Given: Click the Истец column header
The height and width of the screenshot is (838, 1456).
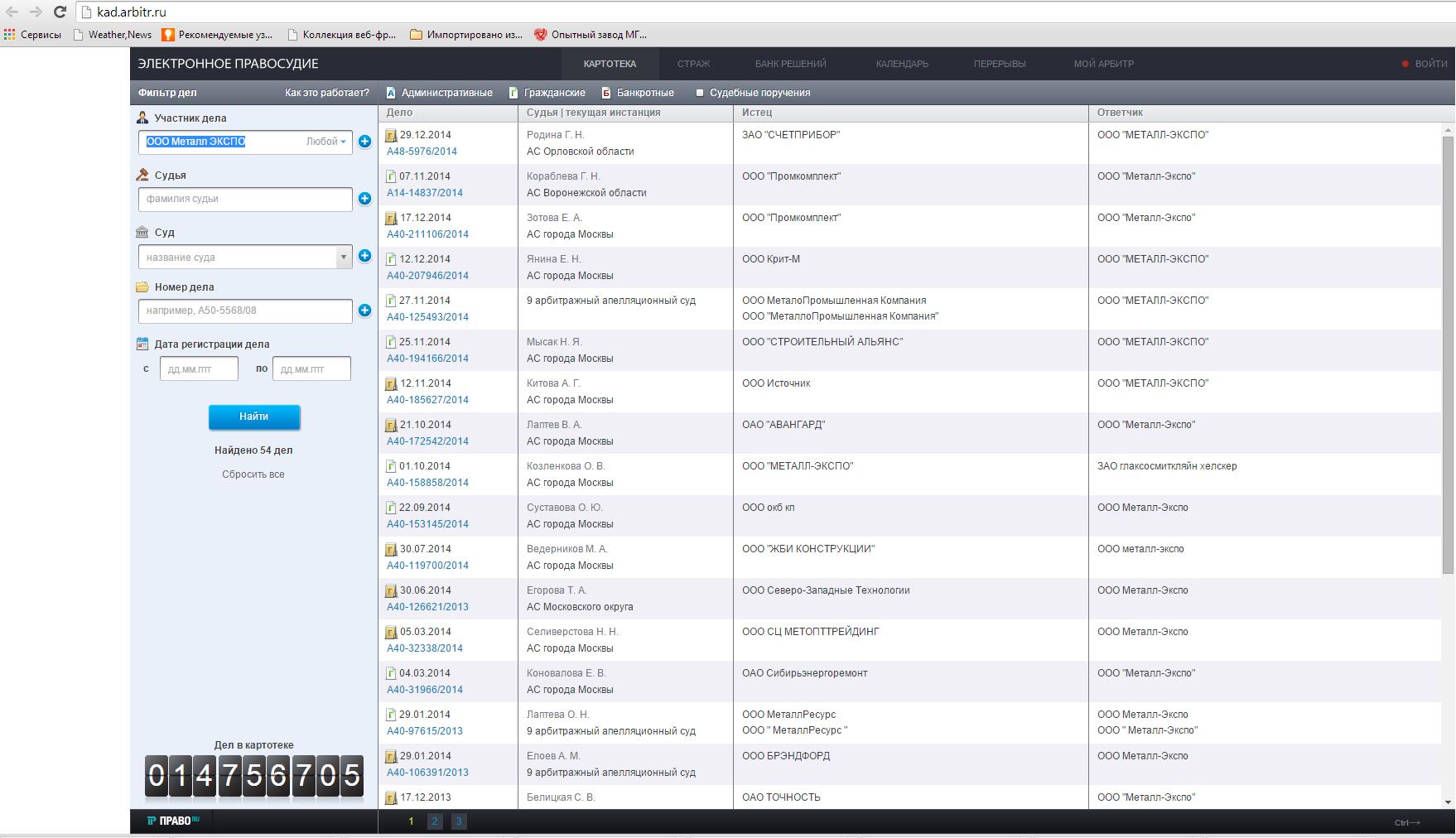Looking at the screenshot, I should [x=757, y=113].
